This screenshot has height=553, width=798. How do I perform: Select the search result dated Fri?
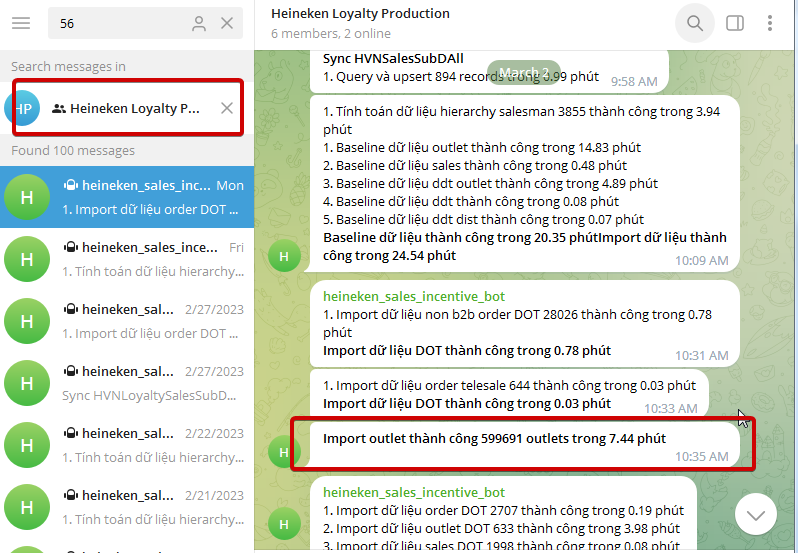127,259
